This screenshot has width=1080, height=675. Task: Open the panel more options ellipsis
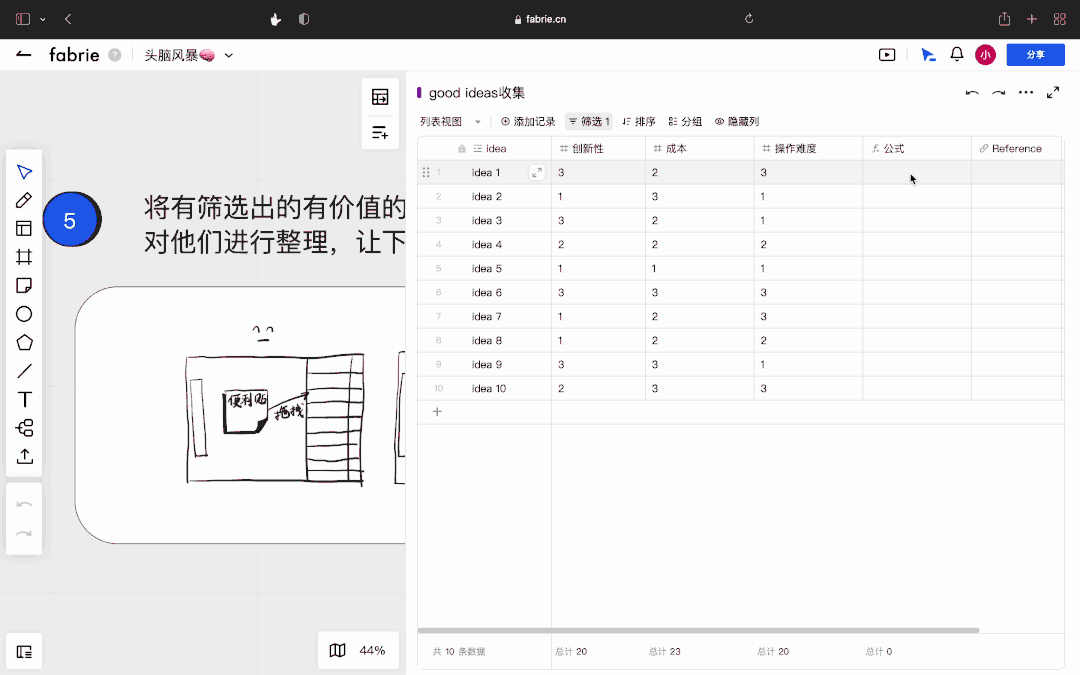pyautogui.click(x=1026, y=92)
